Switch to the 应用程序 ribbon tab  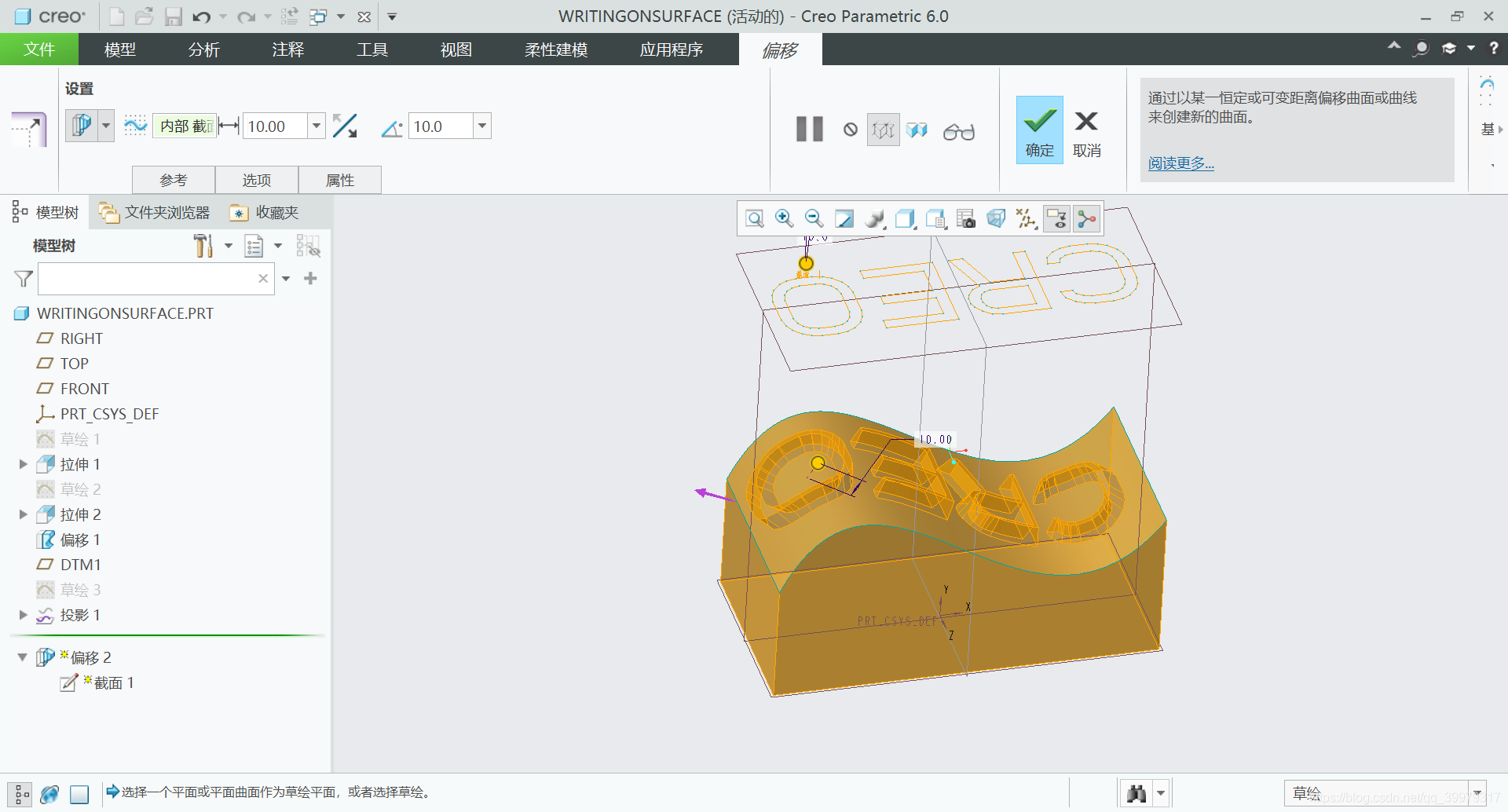click(672, 49)
